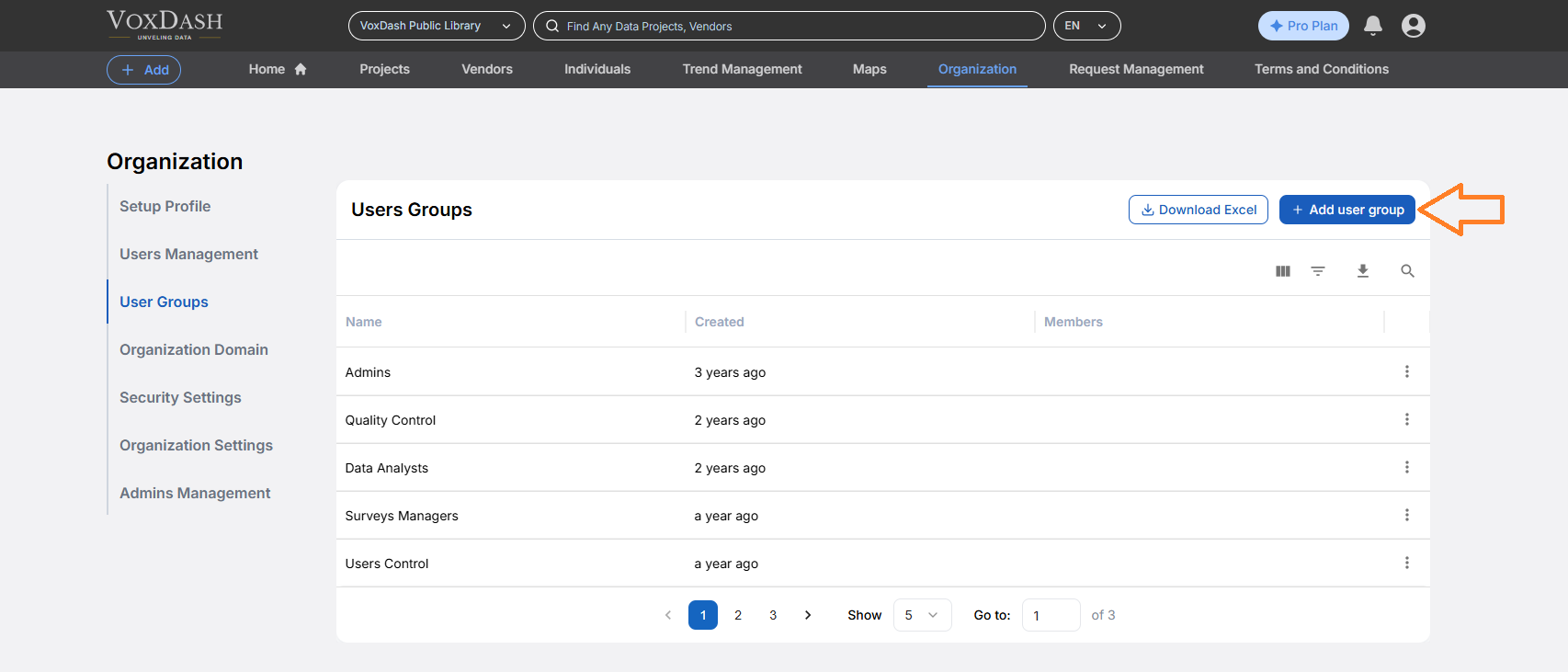
Task: Open row options for Surveys Managers group
Action: [1406, 515]
